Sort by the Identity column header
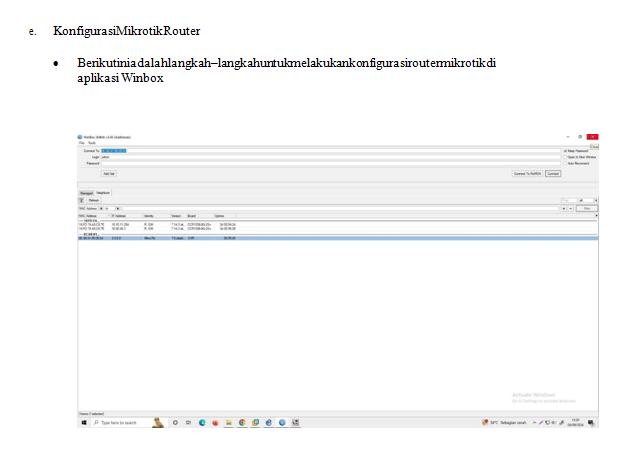This screenshot has width=633, height=465. point(157,216)
